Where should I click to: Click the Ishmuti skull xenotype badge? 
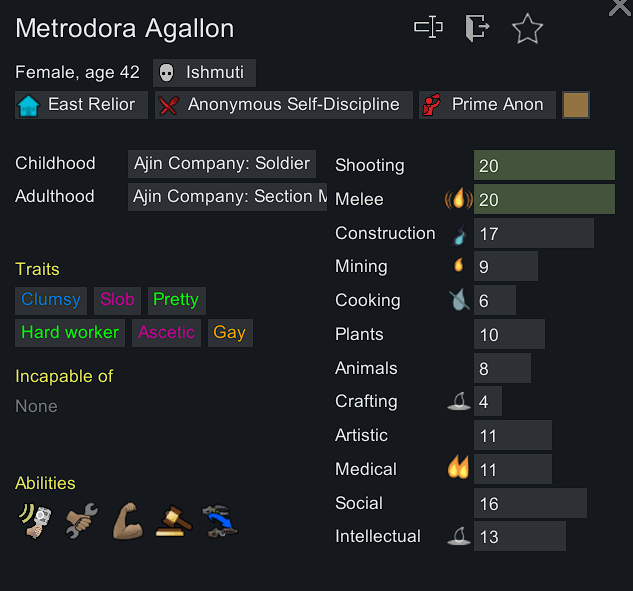click(205, 73)
